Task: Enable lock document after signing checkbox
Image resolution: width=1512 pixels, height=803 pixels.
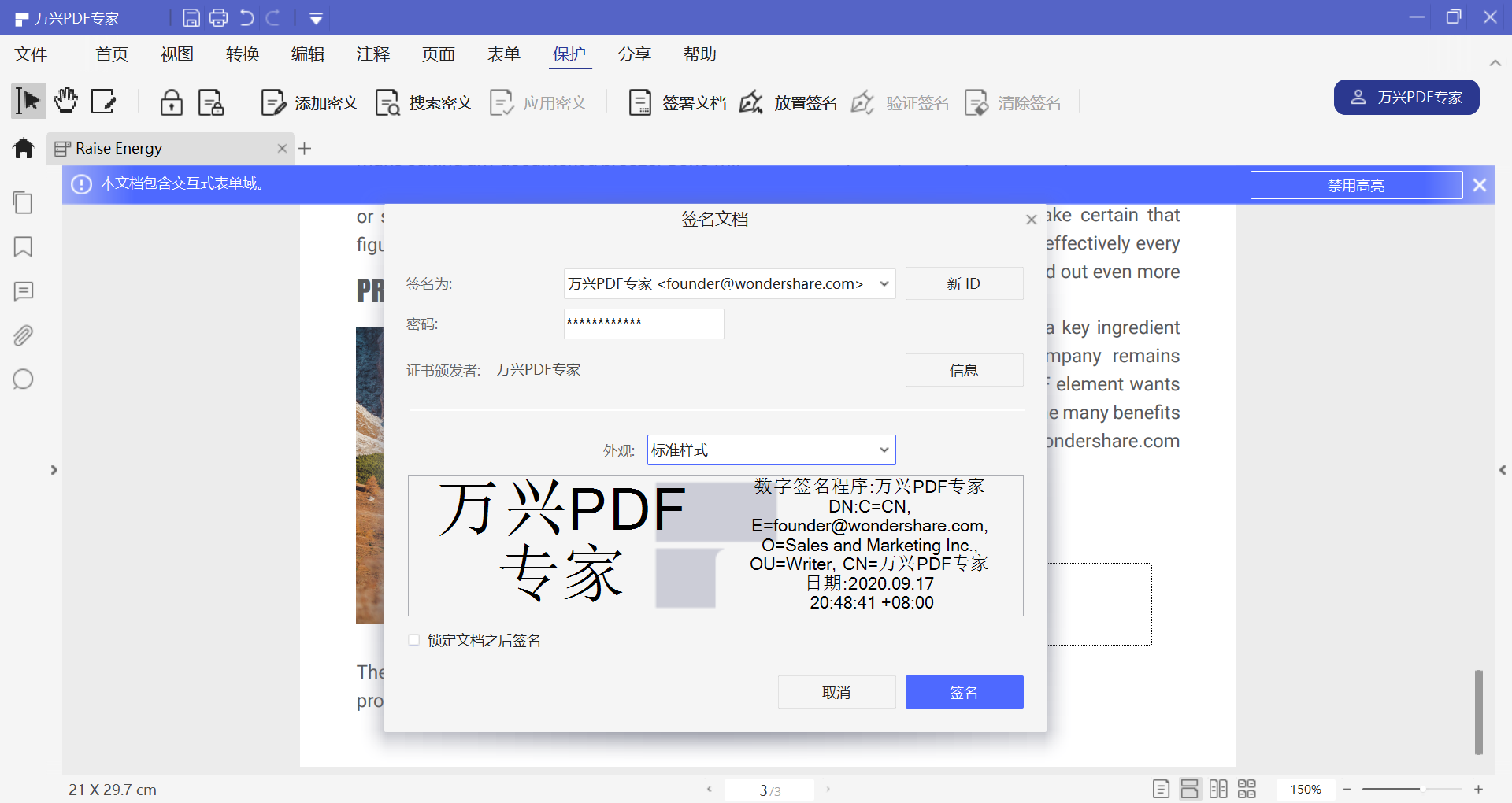Action: click(414, 640)
